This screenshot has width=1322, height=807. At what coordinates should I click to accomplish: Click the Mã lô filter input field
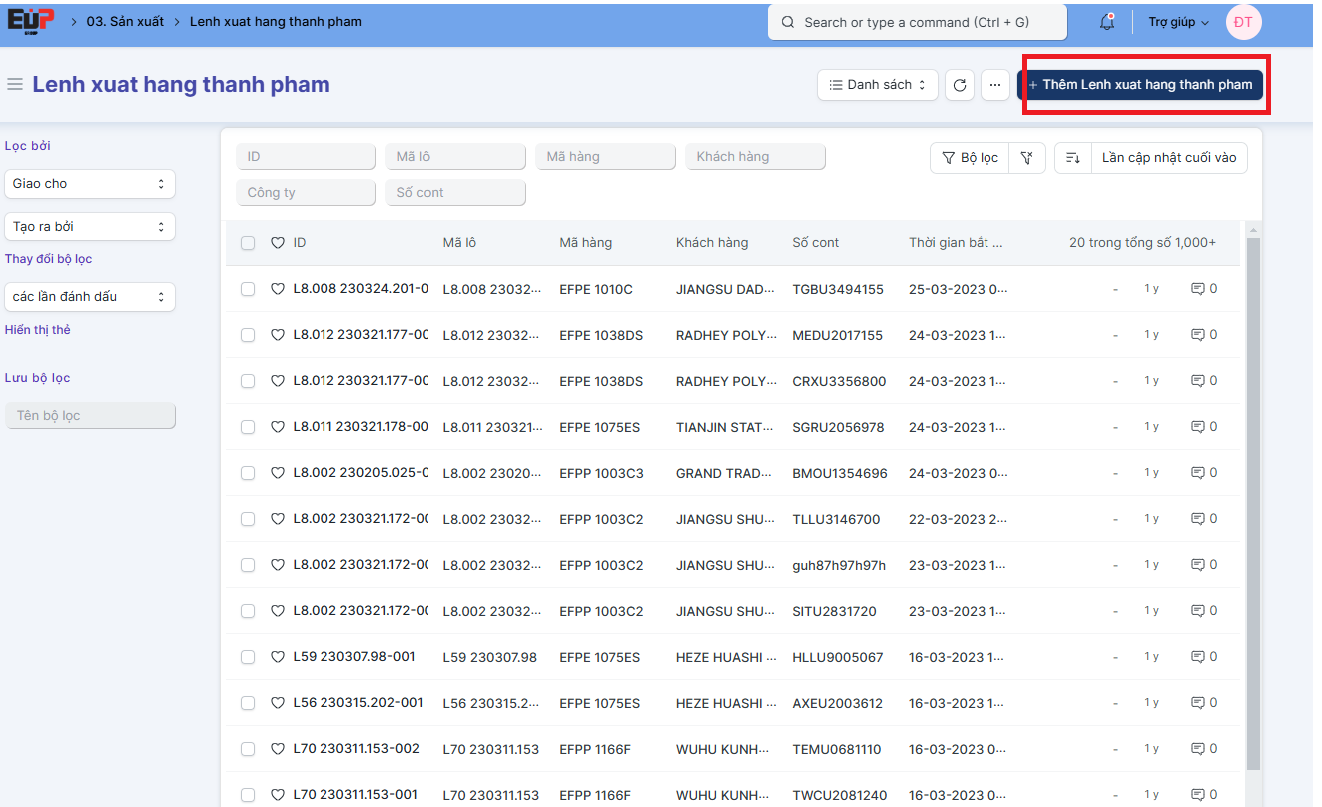[x=455, y=157]
